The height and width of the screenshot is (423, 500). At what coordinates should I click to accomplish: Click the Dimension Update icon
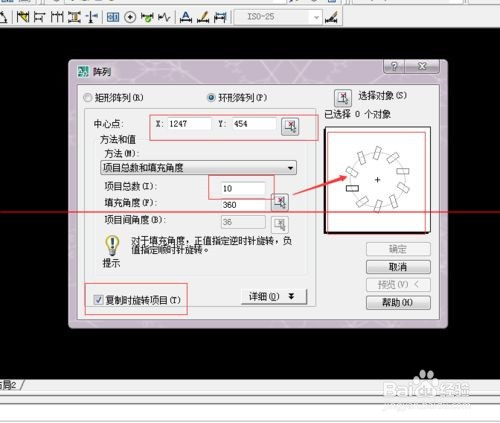220,17
